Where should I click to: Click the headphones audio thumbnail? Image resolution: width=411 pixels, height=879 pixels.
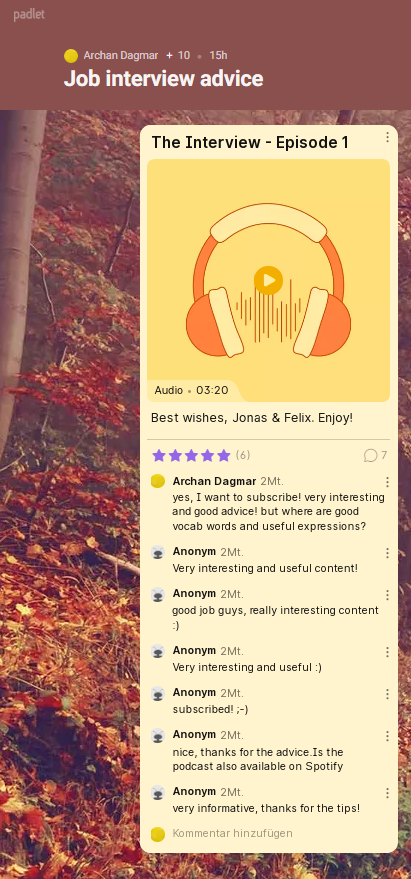coord(268,280)
